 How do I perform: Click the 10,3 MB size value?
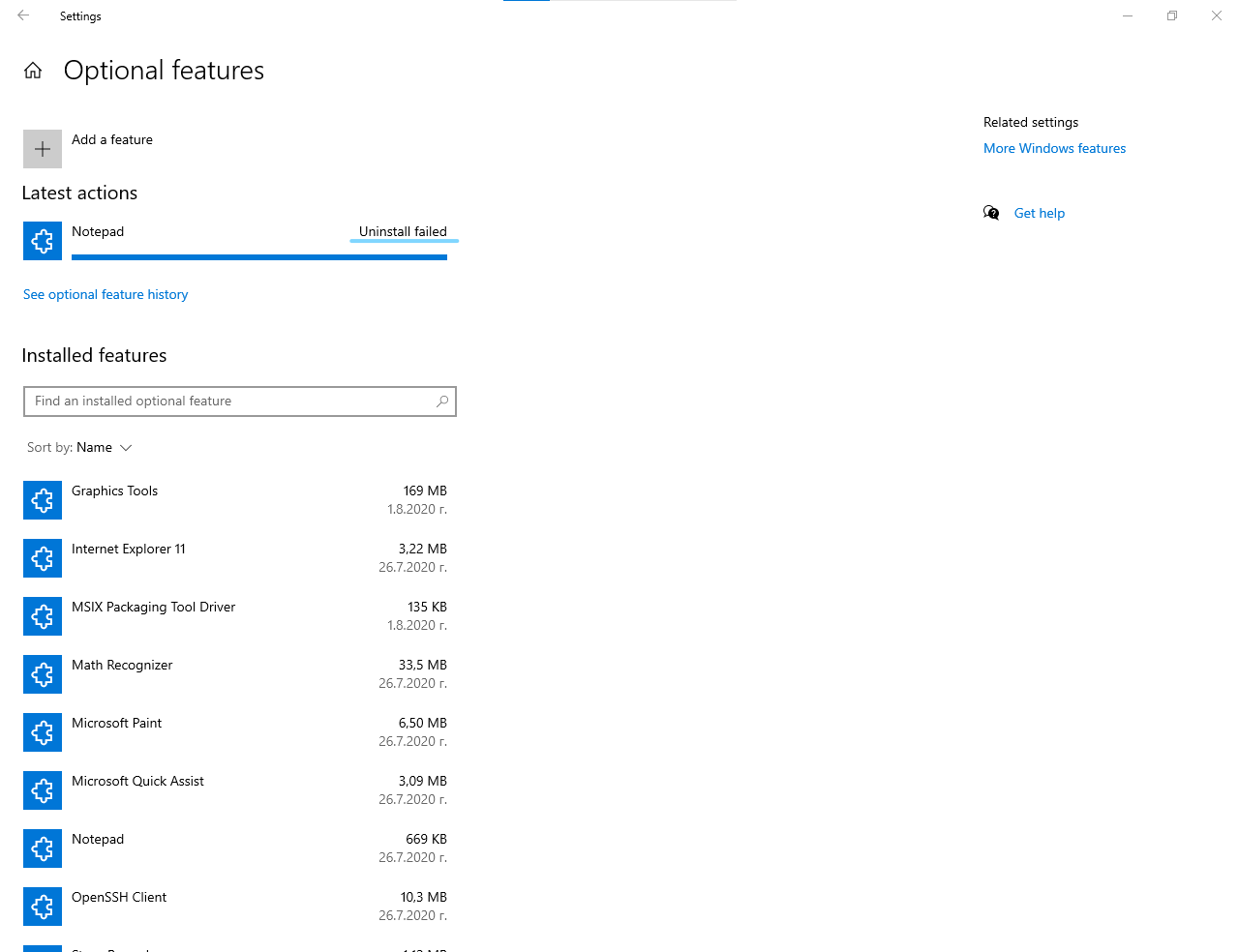(x=423, y=897)
